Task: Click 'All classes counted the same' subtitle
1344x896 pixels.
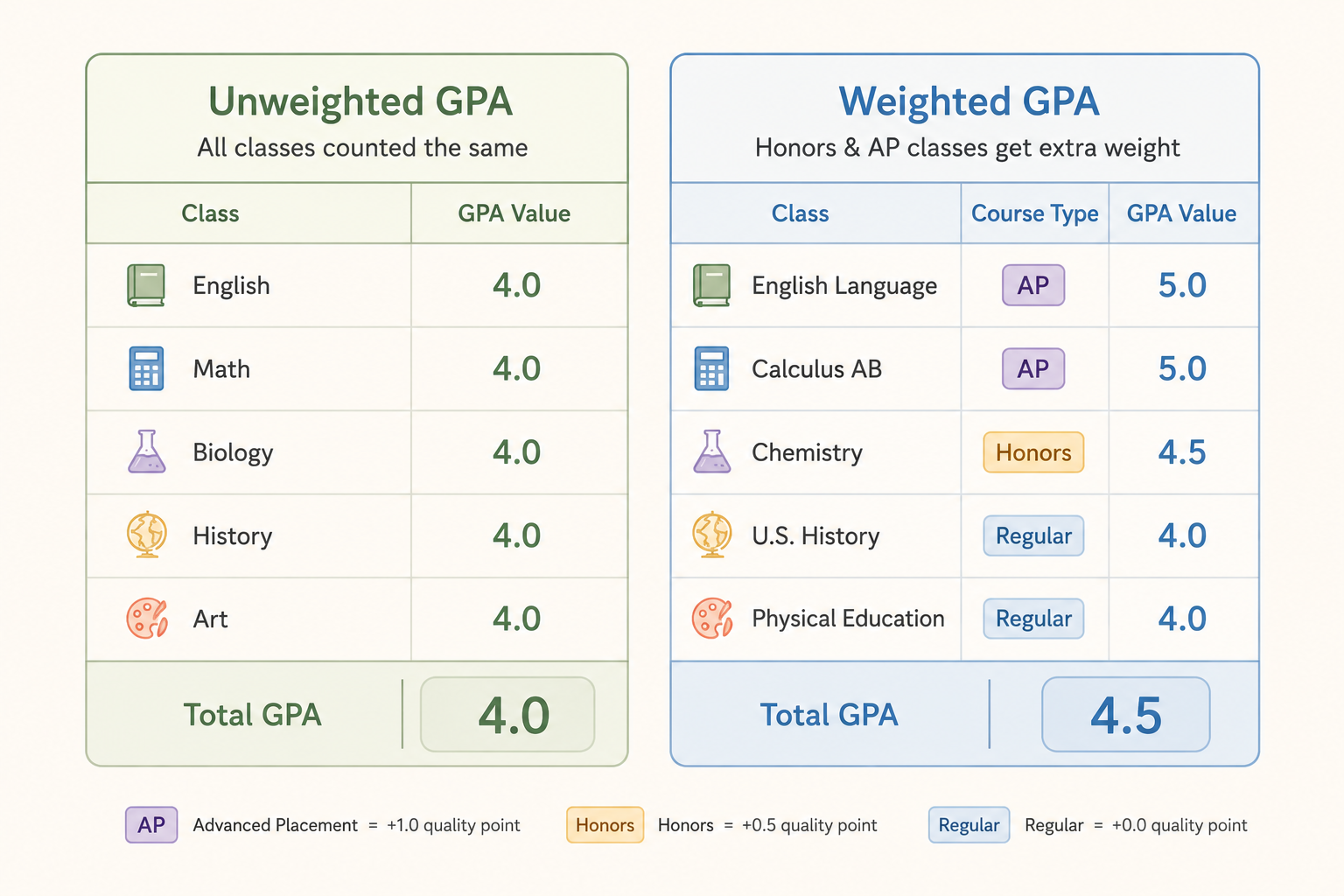Action: click(x=362, y=147)
